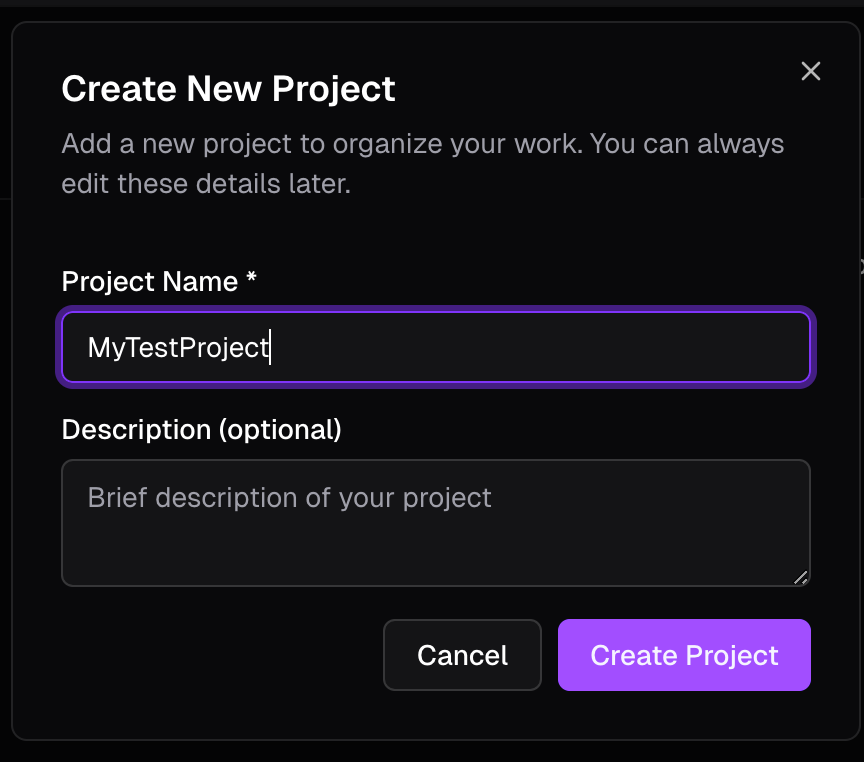Focus the Project Name input field
Image resolution: width=864 pixels, height=762 pixels.
(436, 347)
